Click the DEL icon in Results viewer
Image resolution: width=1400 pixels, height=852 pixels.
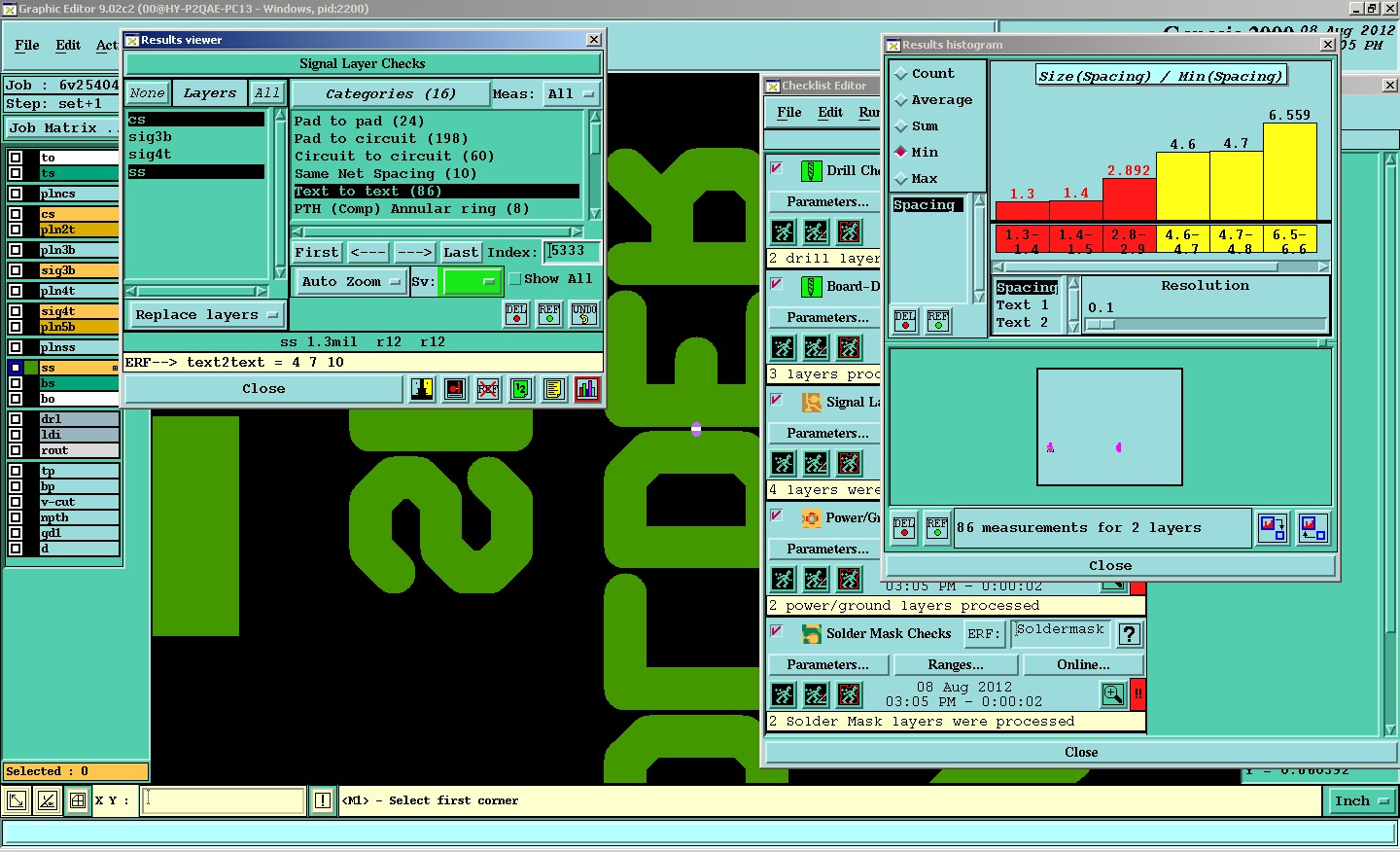coord(516,314)
